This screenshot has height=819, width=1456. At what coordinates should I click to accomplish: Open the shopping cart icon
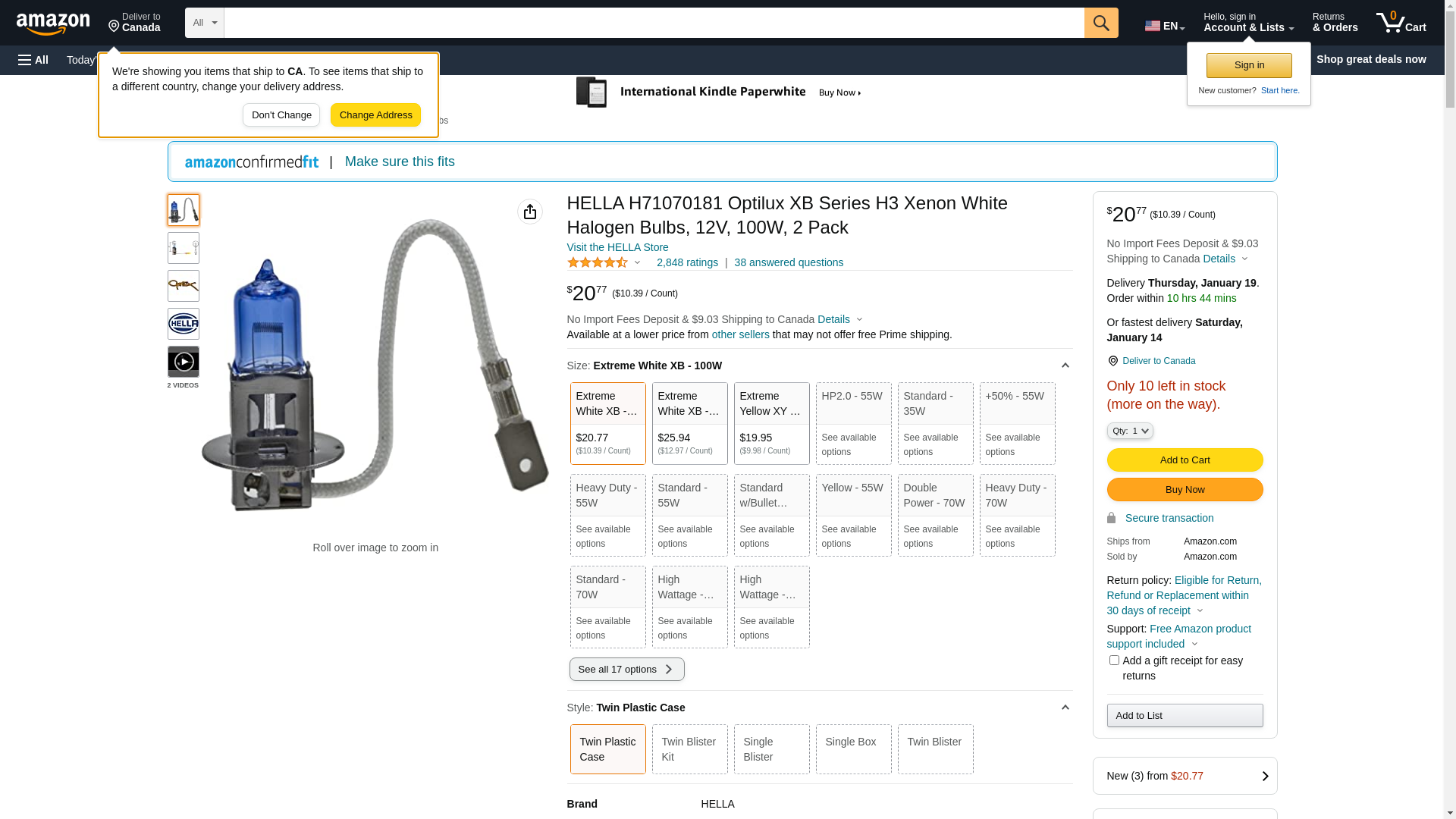point(1401,23)
